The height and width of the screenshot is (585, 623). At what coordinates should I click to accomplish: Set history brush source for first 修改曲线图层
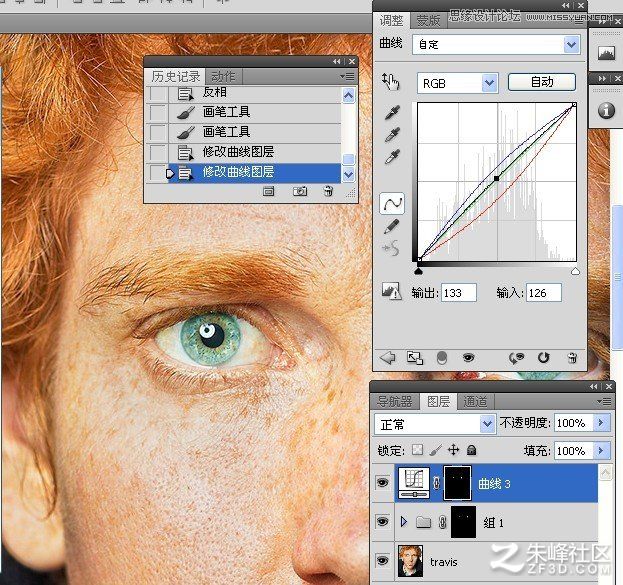point(158,153)
